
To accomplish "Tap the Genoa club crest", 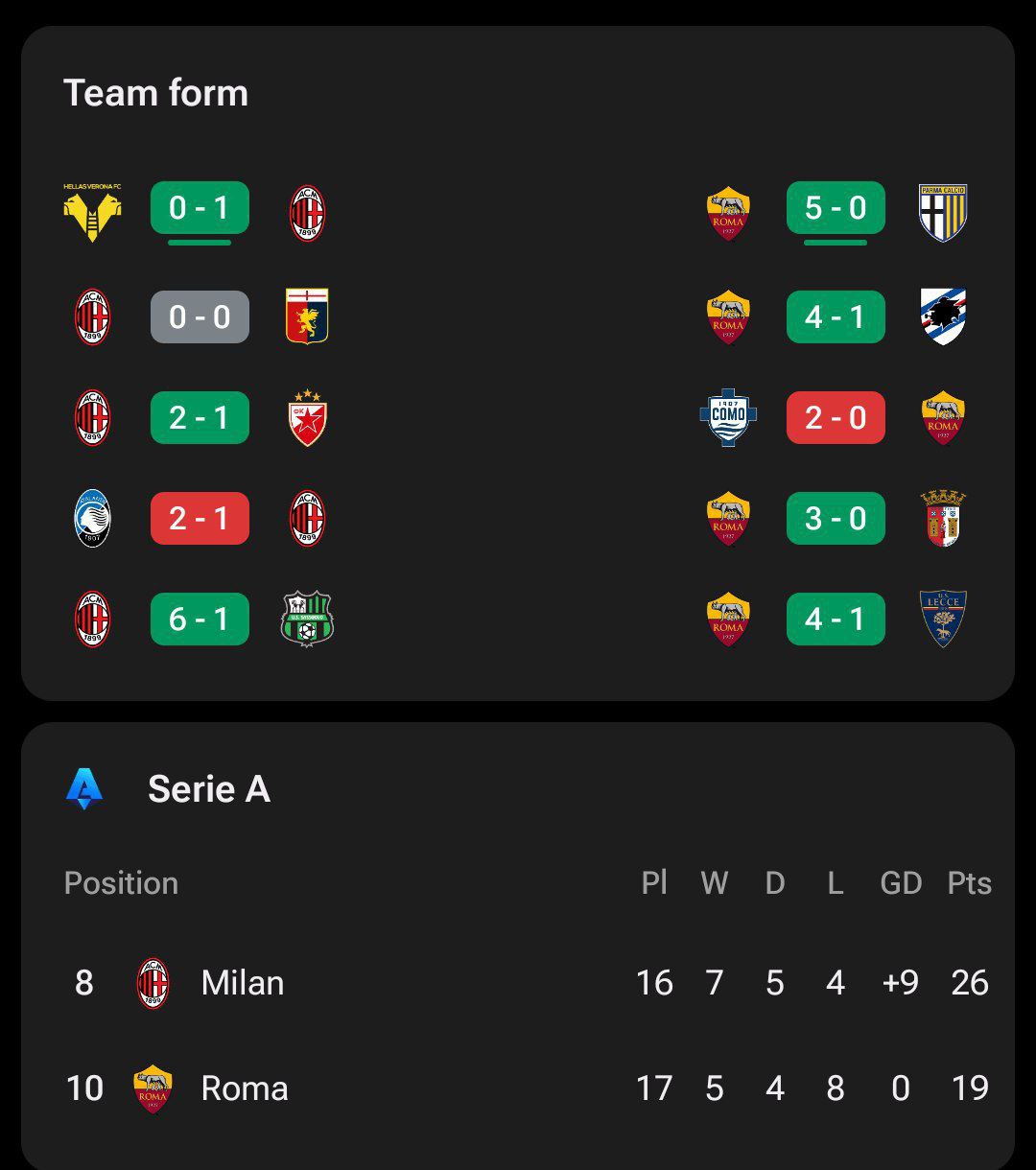I will [307, 316].
